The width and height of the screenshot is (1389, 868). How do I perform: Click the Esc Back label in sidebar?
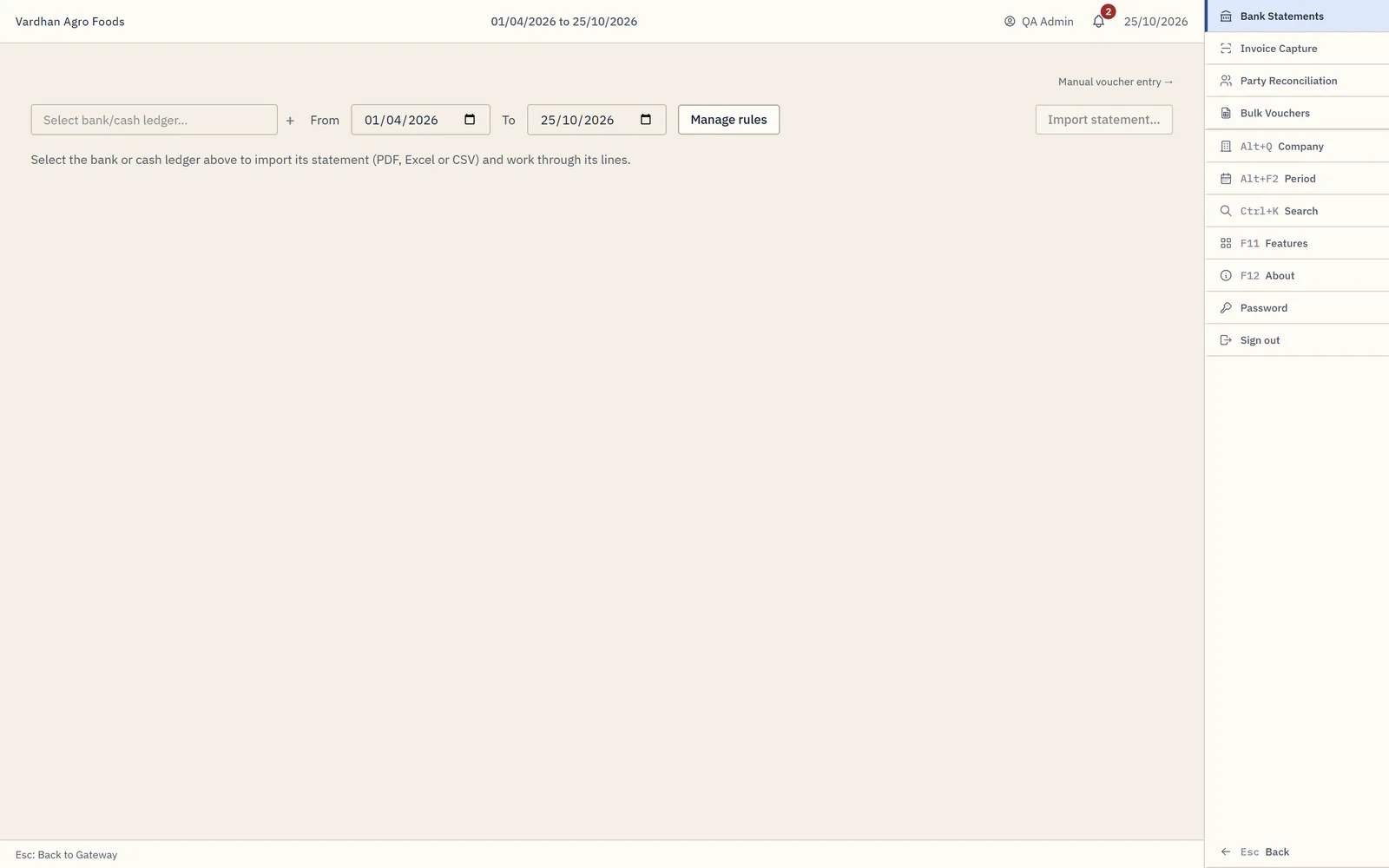tap(1264, 852)
